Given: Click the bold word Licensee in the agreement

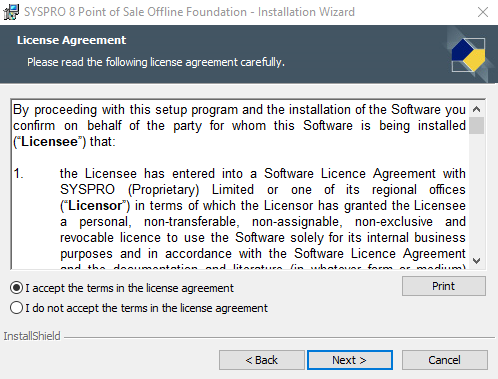Looking at the screenshot, I should [49, 142].
